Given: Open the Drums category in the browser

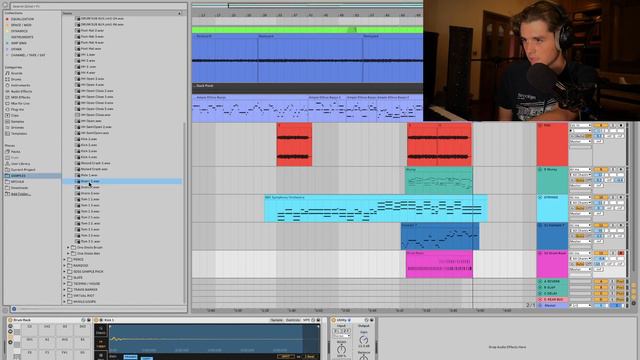Looking at the screenshot, I should coord(16,79).
